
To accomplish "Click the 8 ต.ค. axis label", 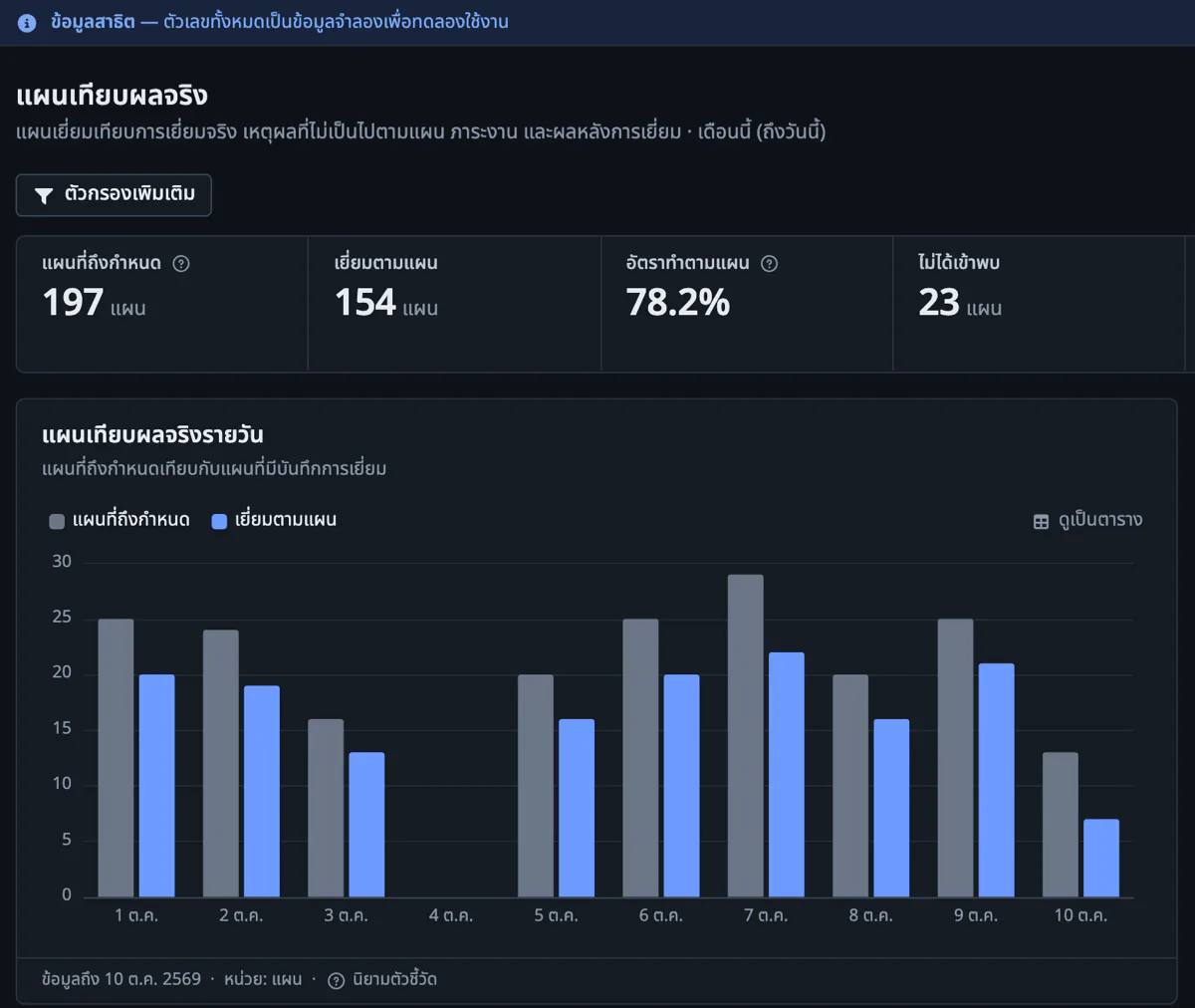I will pyautogui.click(x=871, y=915).
